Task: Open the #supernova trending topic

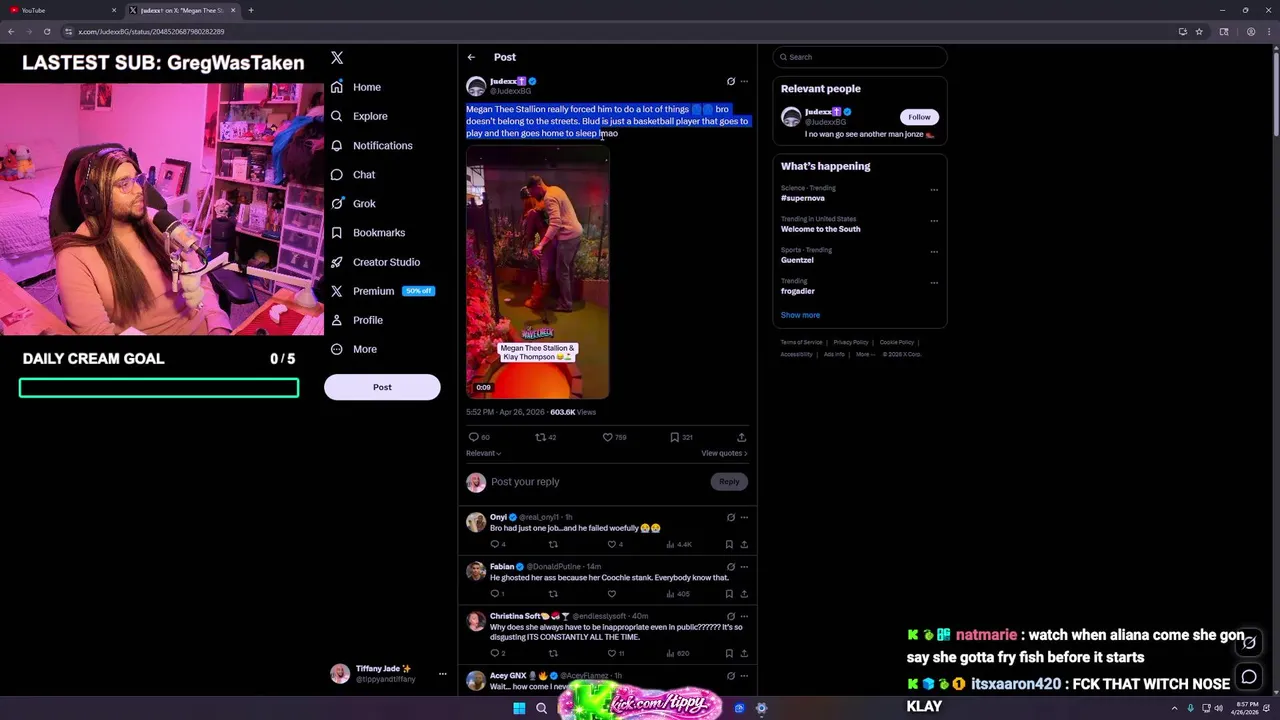Action: [803, 198]
